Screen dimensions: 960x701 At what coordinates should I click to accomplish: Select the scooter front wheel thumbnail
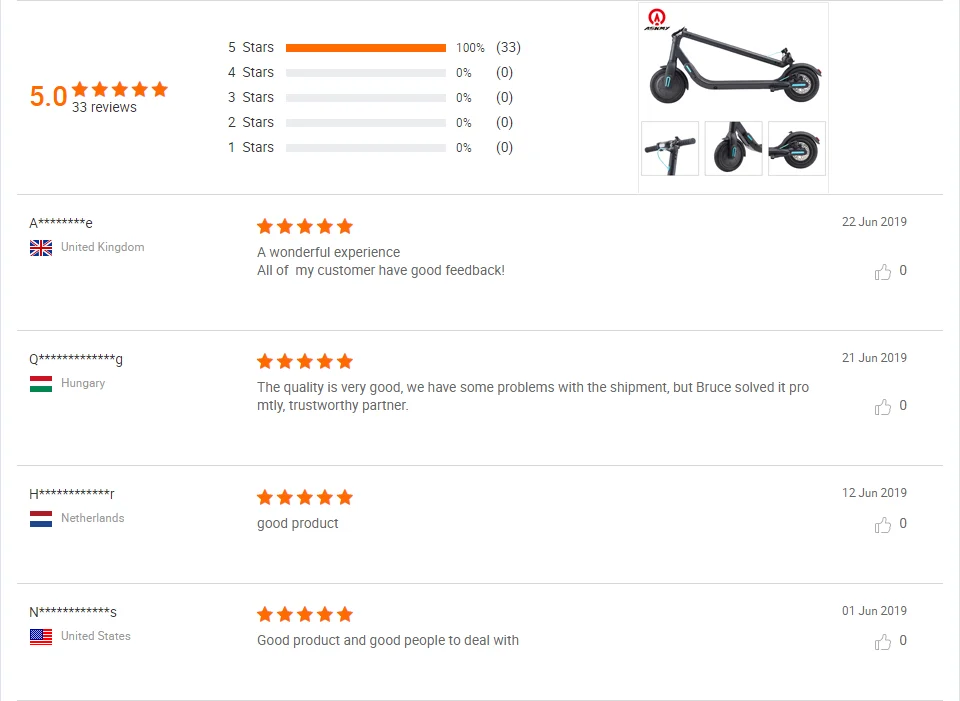(x=733, y=148)
